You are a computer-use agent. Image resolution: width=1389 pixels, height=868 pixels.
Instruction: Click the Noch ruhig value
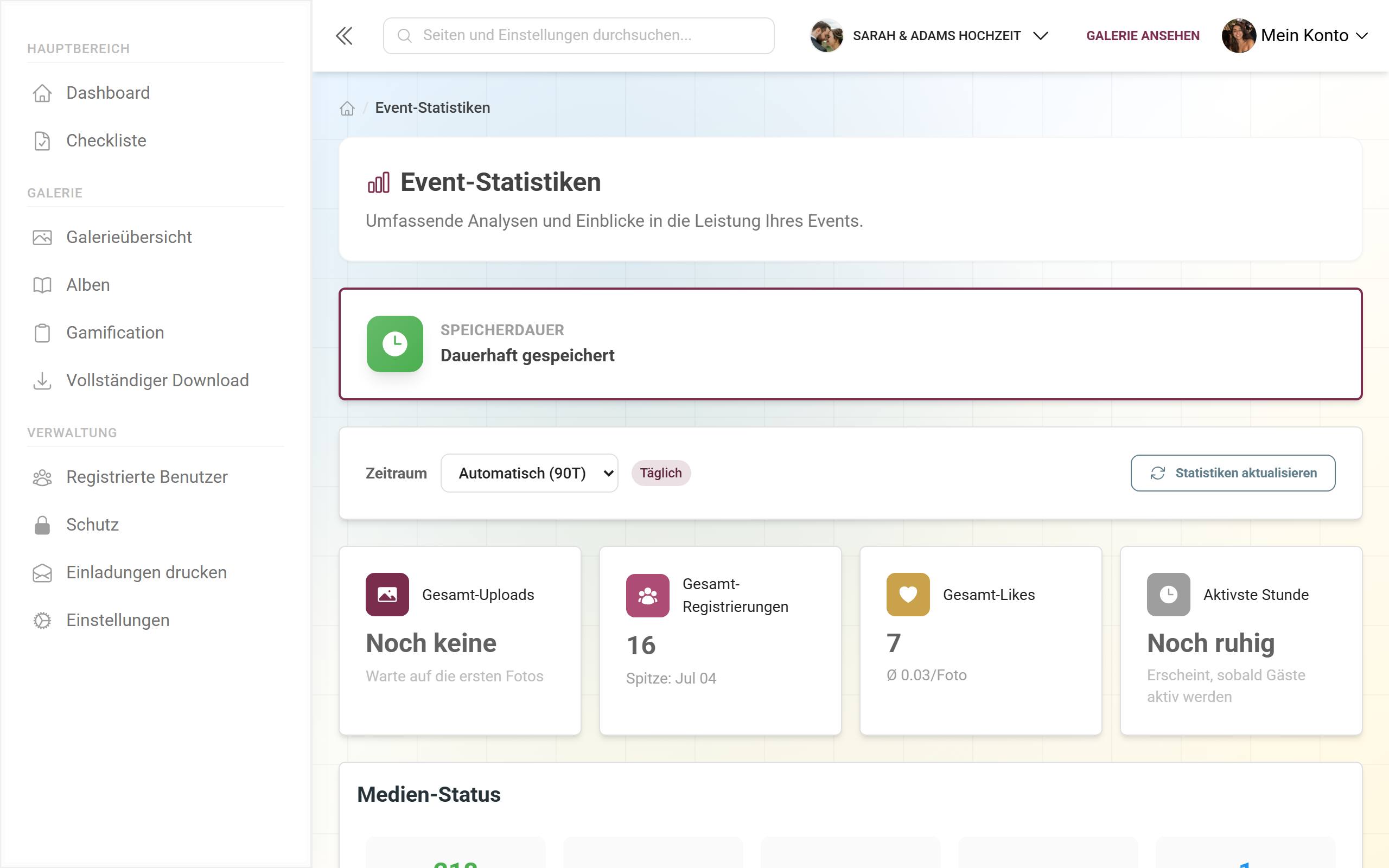[1210, 643]
